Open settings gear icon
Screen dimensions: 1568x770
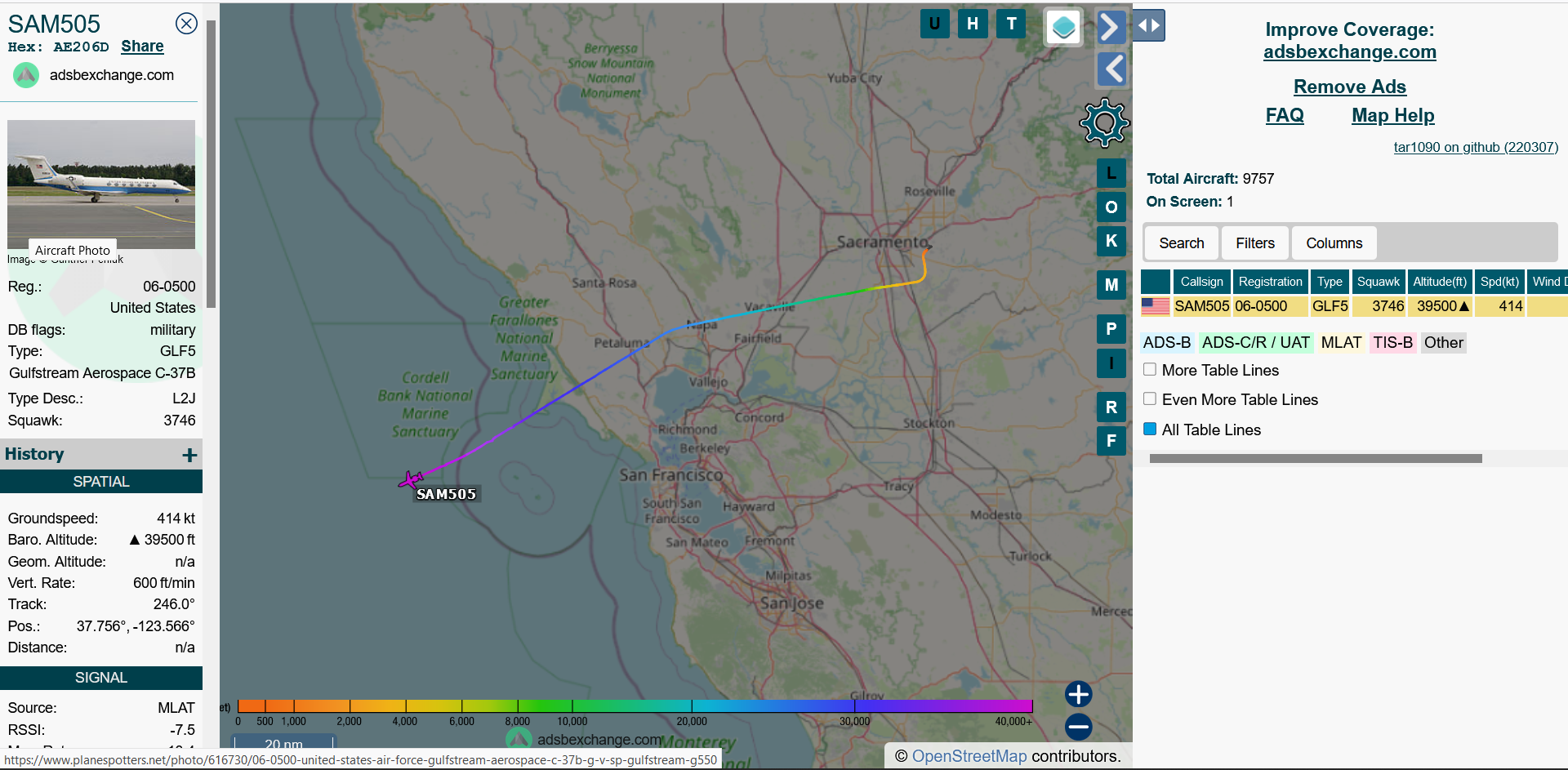pyautogui.click(x=1104, y=122)
